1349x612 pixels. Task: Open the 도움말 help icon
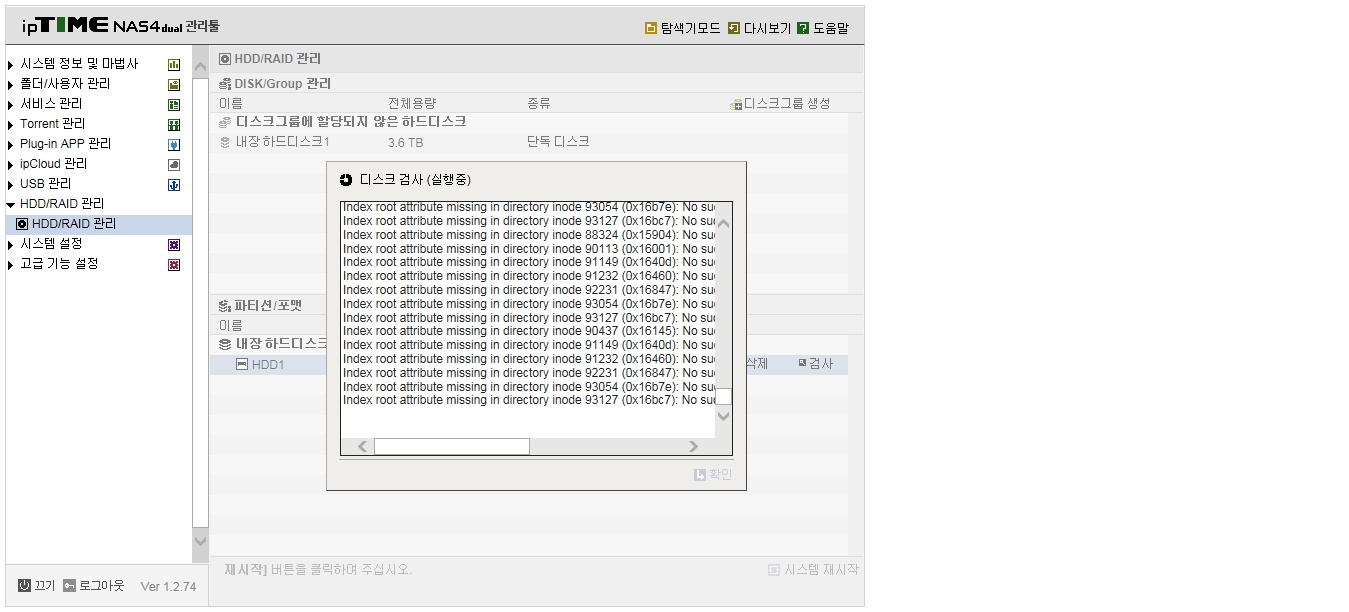pyautogui.click(x=803, y=29)
